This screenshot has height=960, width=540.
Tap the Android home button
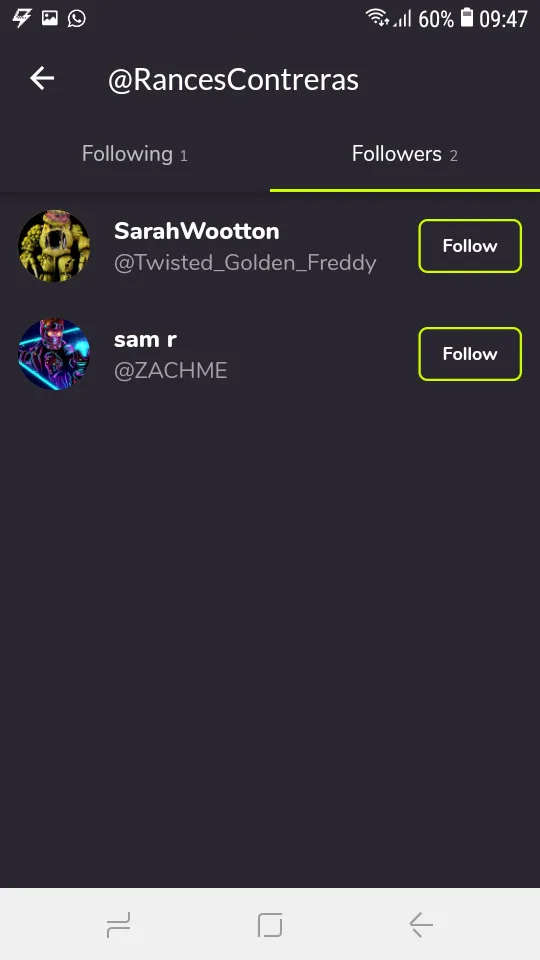(270, 924)
